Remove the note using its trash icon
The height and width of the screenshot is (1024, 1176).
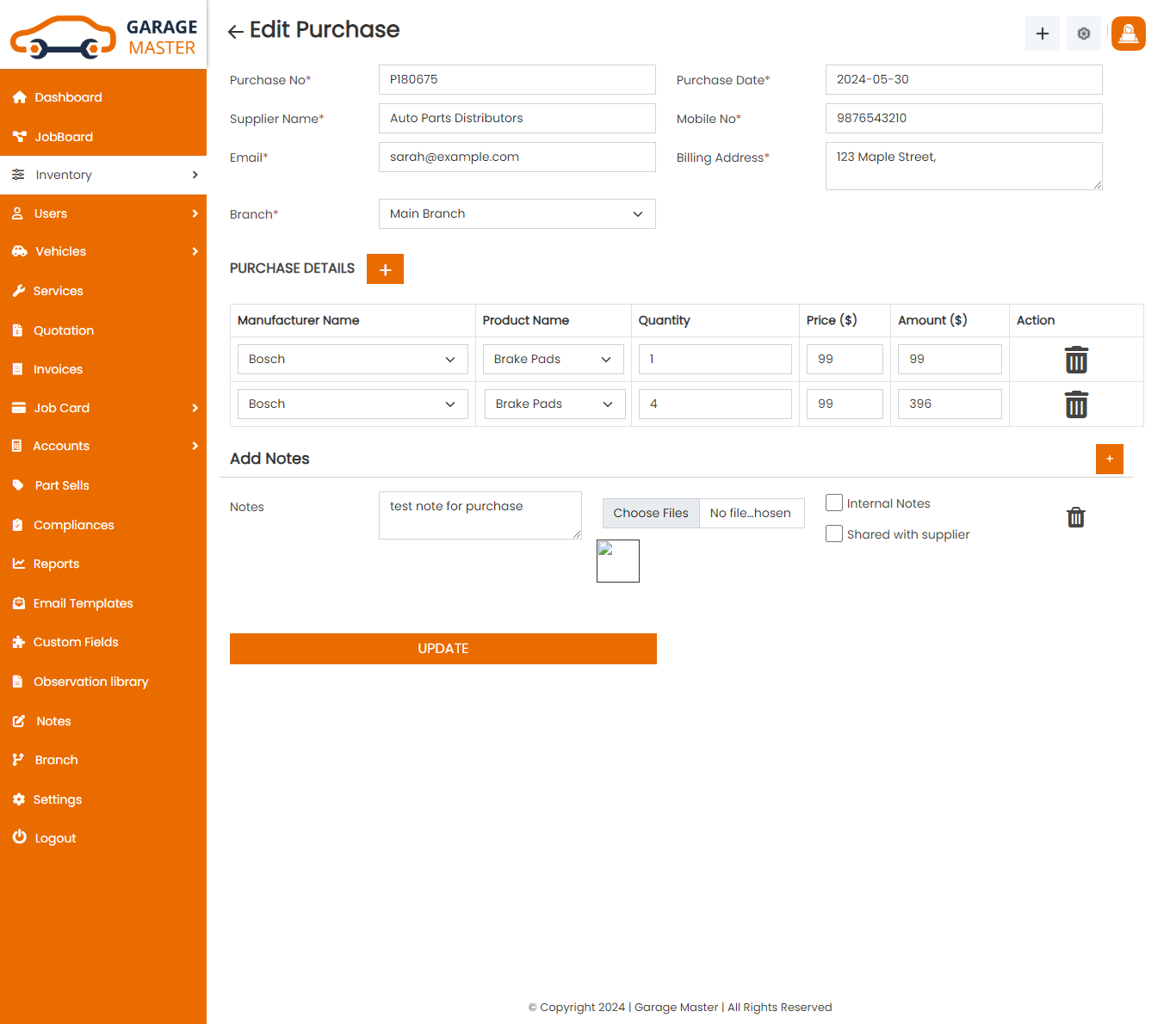[1075, 517]
